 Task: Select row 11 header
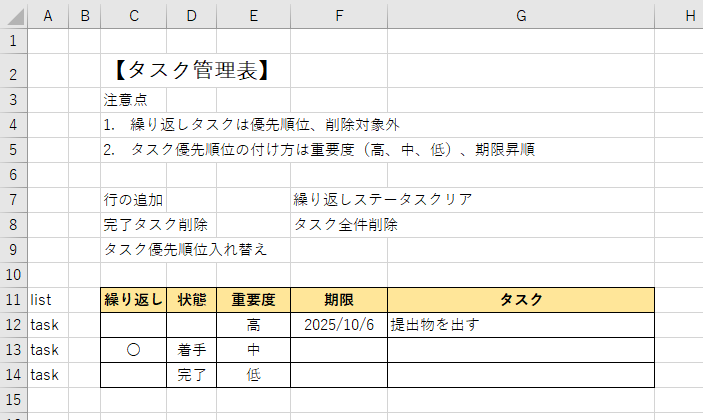pos(13,299)
